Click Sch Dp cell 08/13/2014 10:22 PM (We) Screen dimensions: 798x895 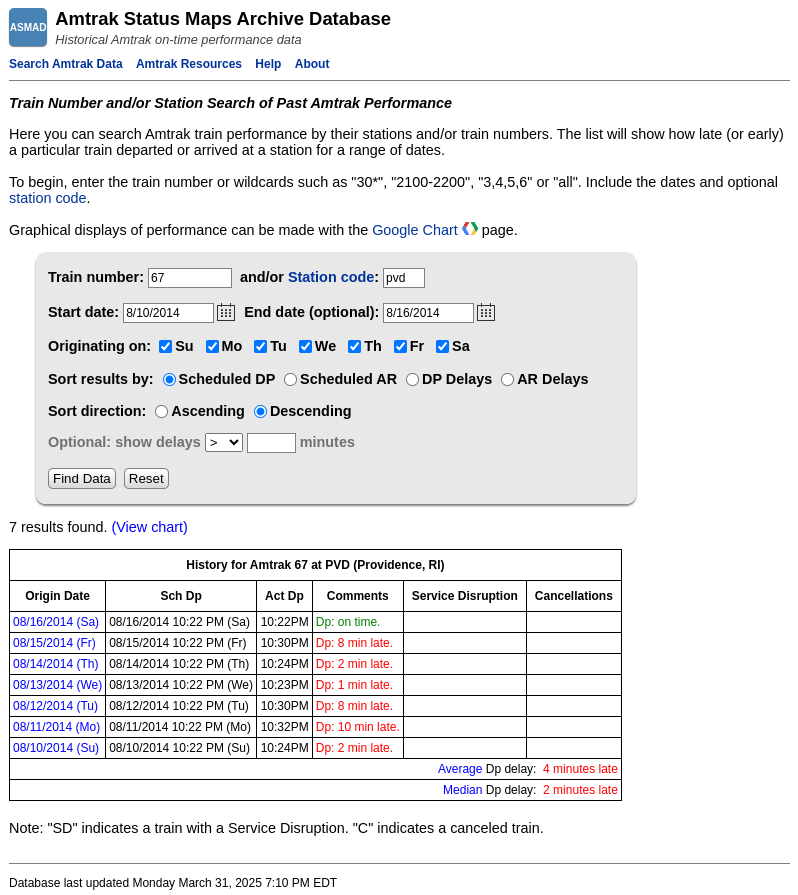pyautogui.click(x=180, y=685)
